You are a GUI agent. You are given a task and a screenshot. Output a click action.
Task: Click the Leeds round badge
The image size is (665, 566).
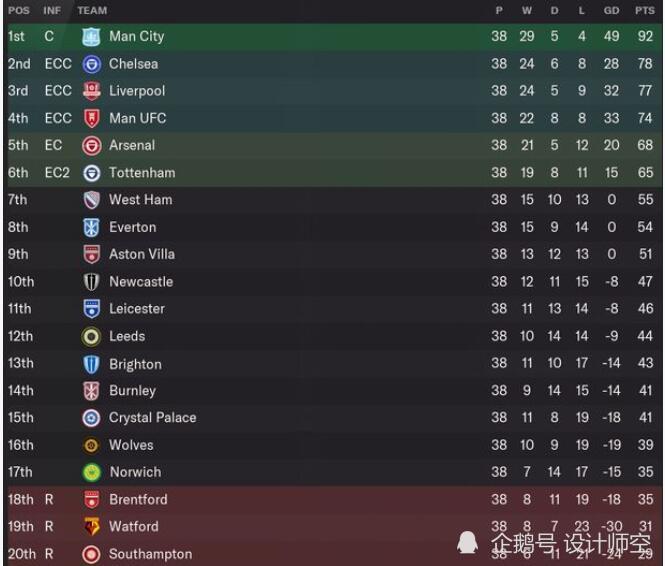coord(91,337)
